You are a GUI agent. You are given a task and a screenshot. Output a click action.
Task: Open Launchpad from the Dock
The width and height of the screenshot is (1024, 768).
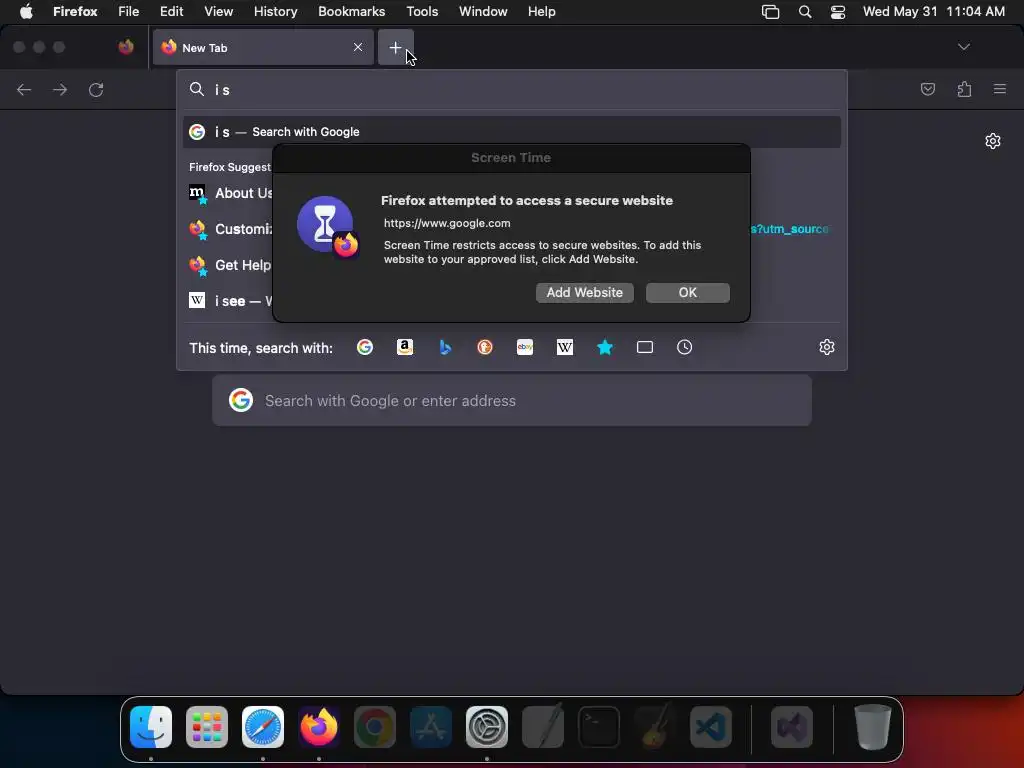pos(207,727)
